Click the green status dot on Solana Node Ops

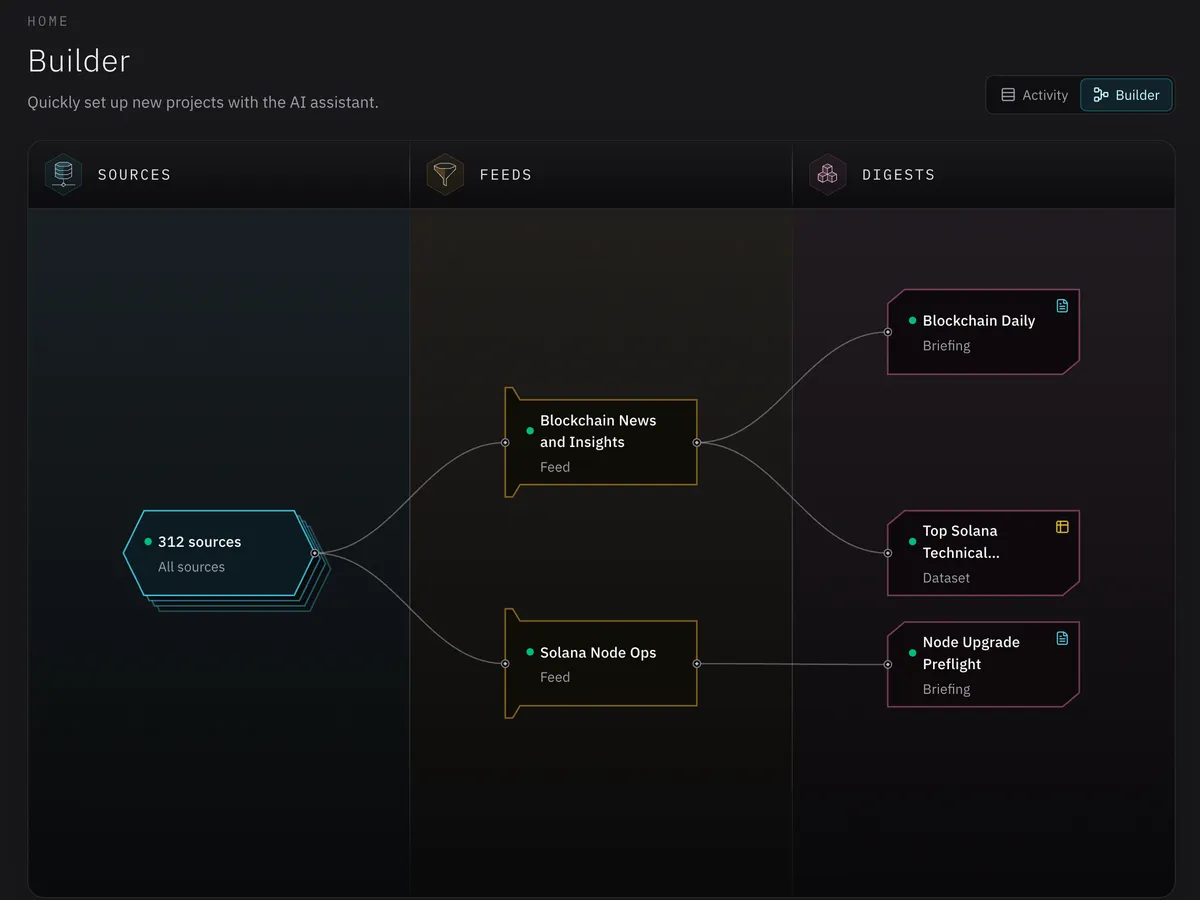(530, 653)
